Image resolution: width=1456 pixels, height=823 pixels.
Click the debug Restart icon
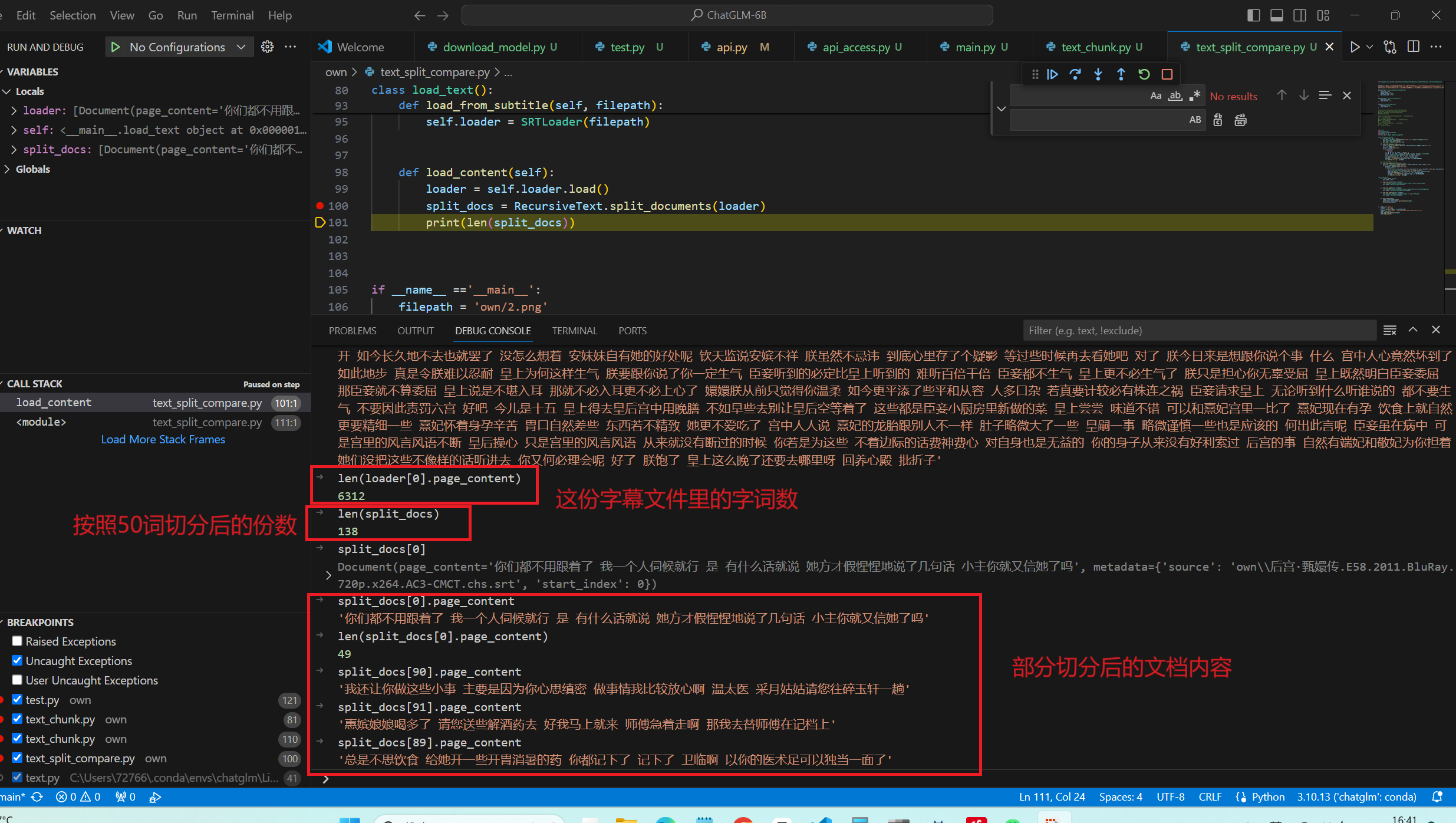tap(1144, 74)
